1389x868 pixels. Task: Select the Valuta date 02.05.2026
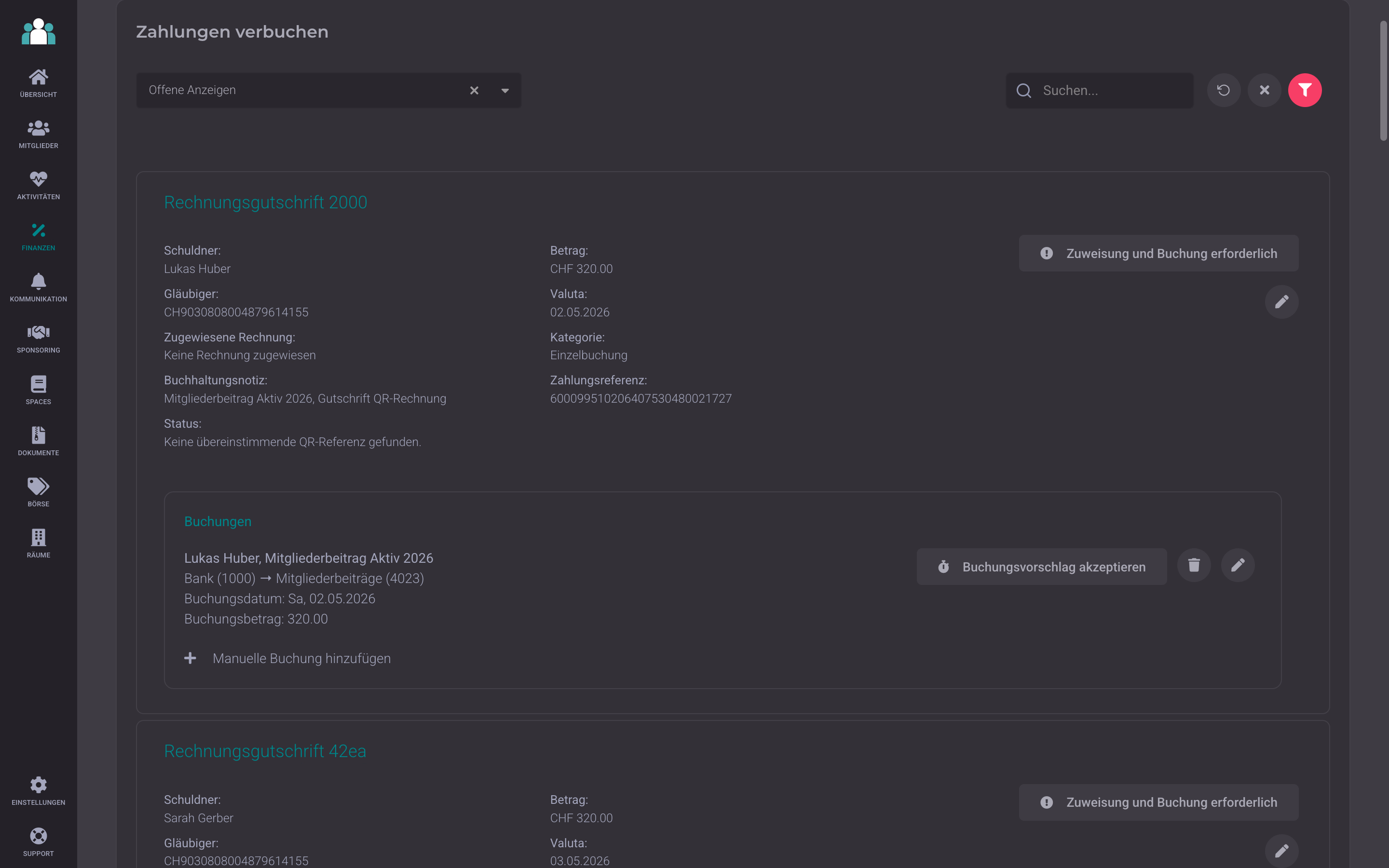580,312
